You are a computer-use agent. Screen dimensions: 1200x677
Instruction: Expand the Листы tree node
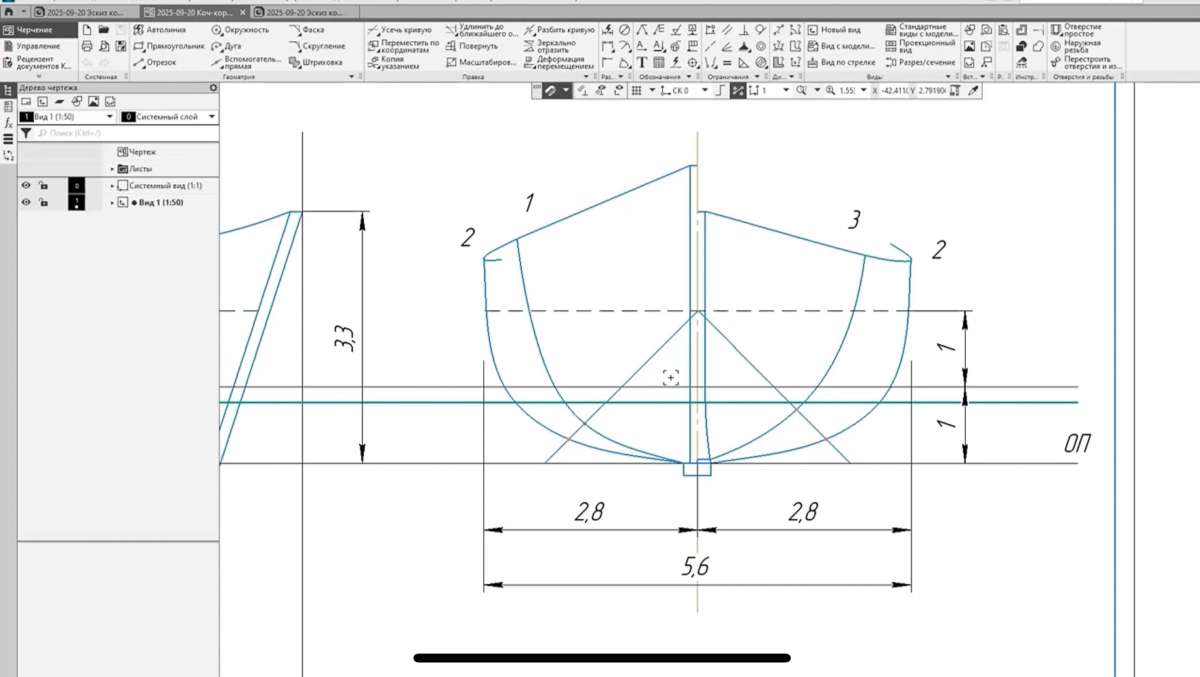(113, 169)
